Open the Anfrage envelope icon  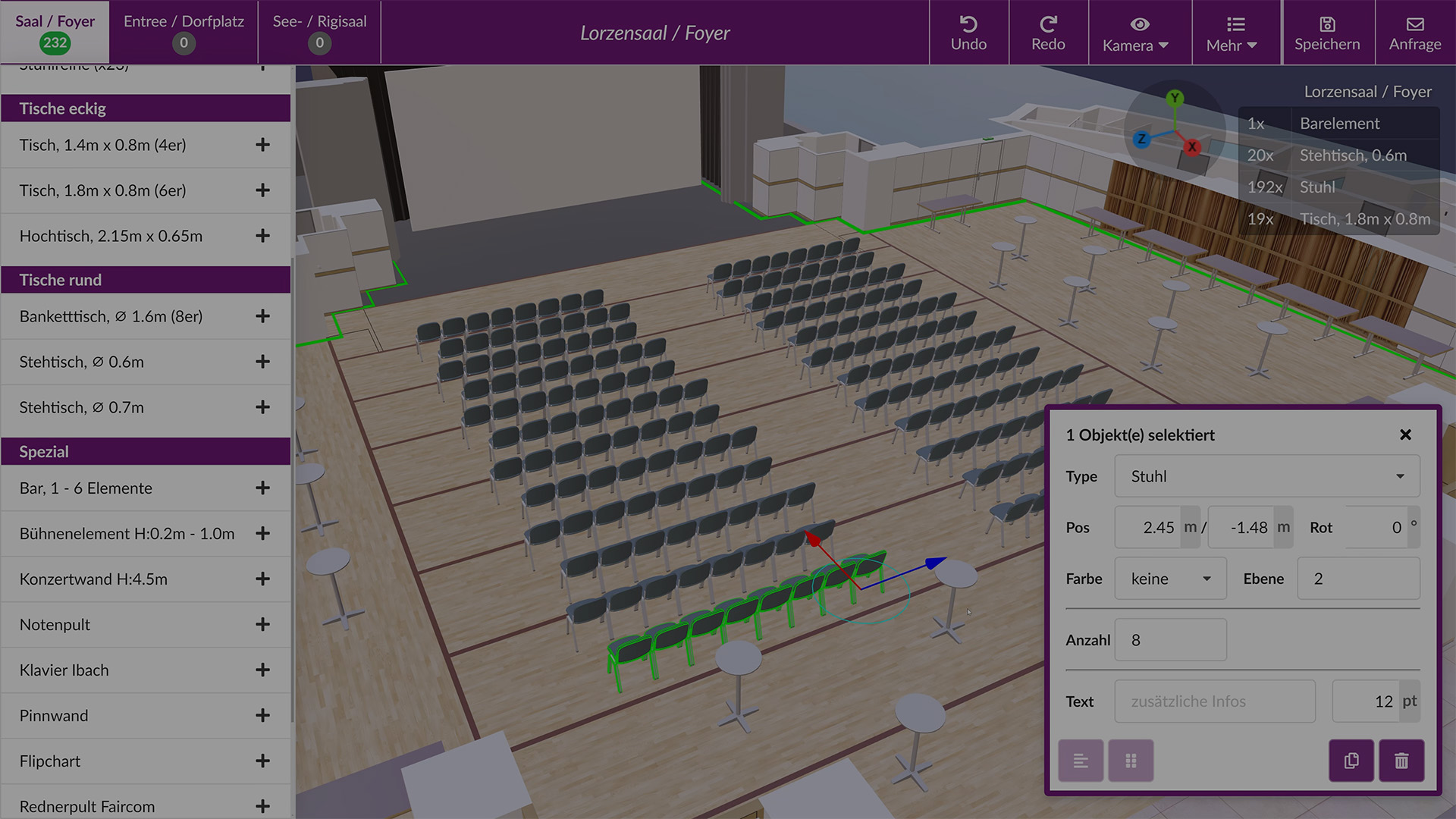(1414, 24)
